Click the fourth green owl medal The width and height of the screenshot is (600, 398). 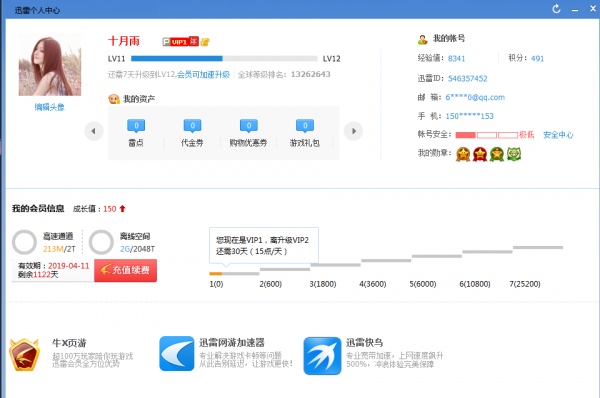[514, 154]
